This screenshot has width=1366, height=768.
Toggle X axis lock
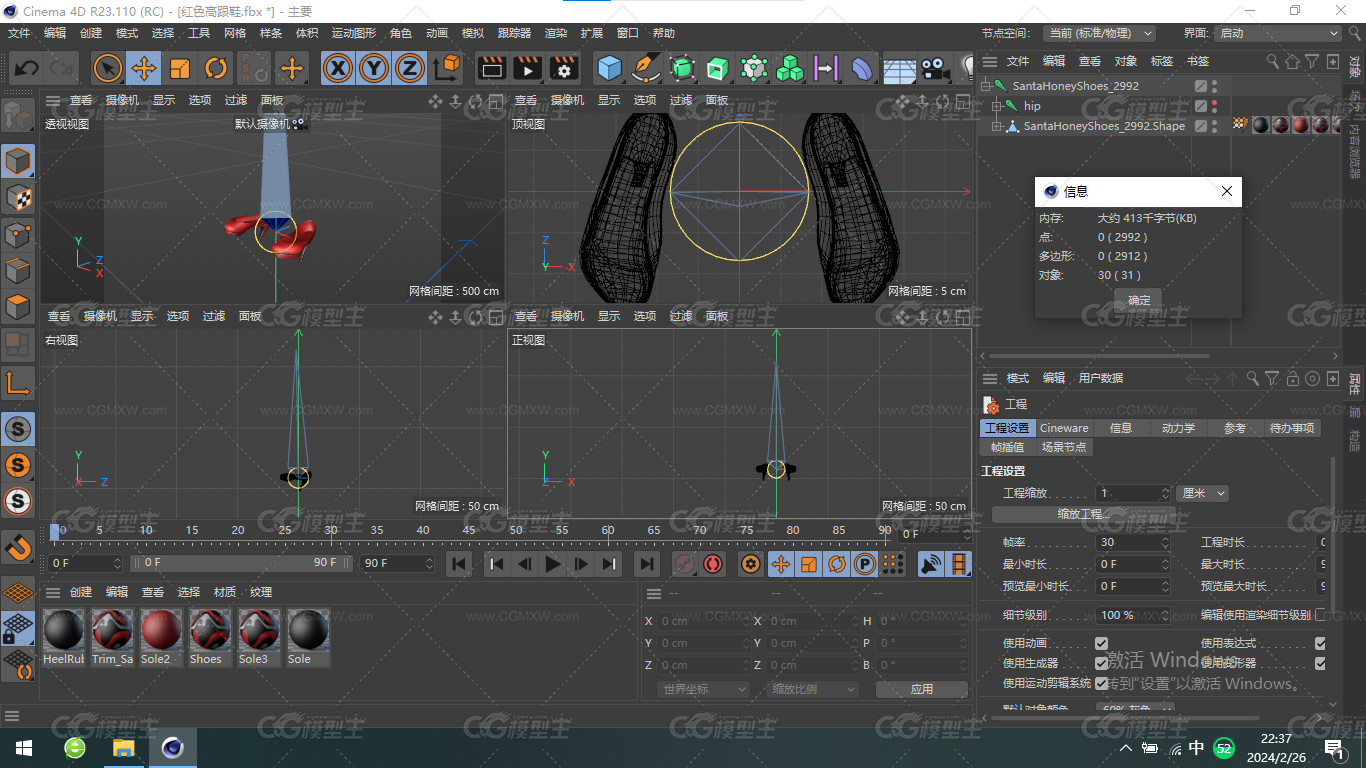[x=339, y=68]
